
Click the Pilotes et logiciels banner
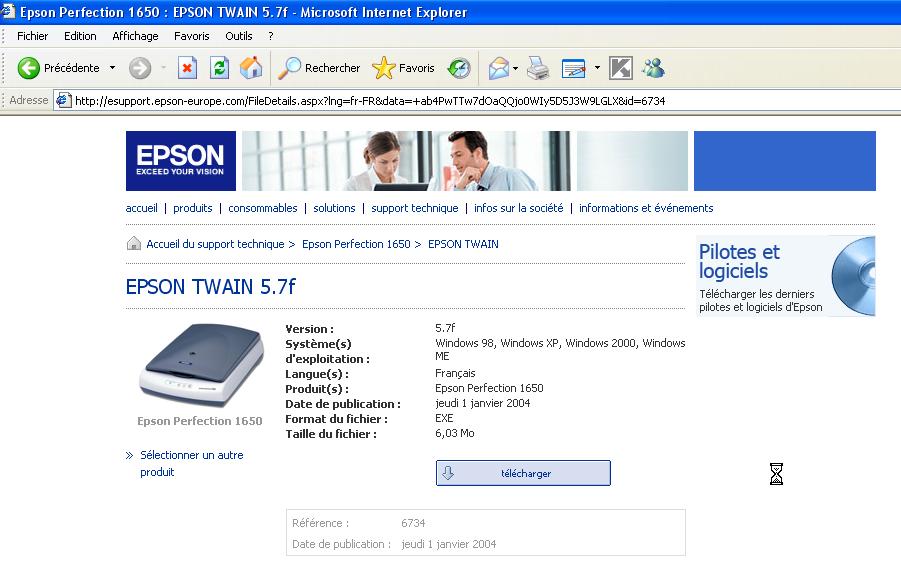786,276
